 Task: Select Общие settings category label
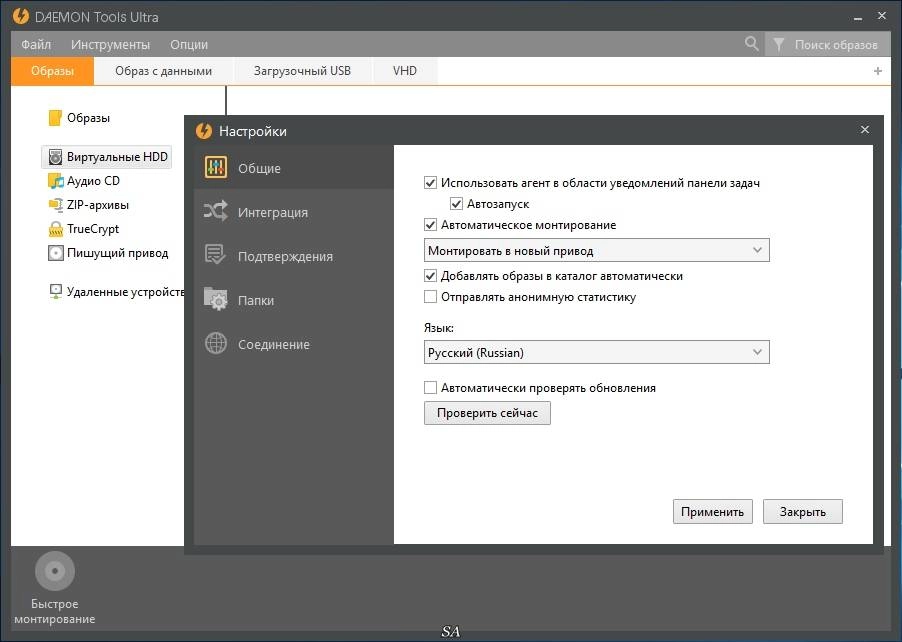pyautogui.click(x=259, y=169)
